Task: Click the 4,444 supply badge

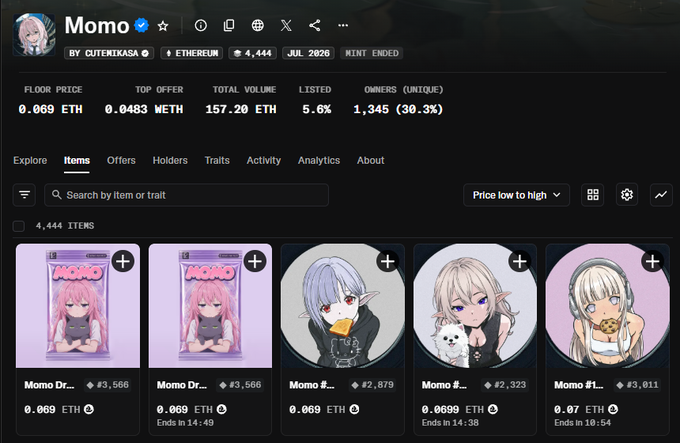Action: click(252, 53)
